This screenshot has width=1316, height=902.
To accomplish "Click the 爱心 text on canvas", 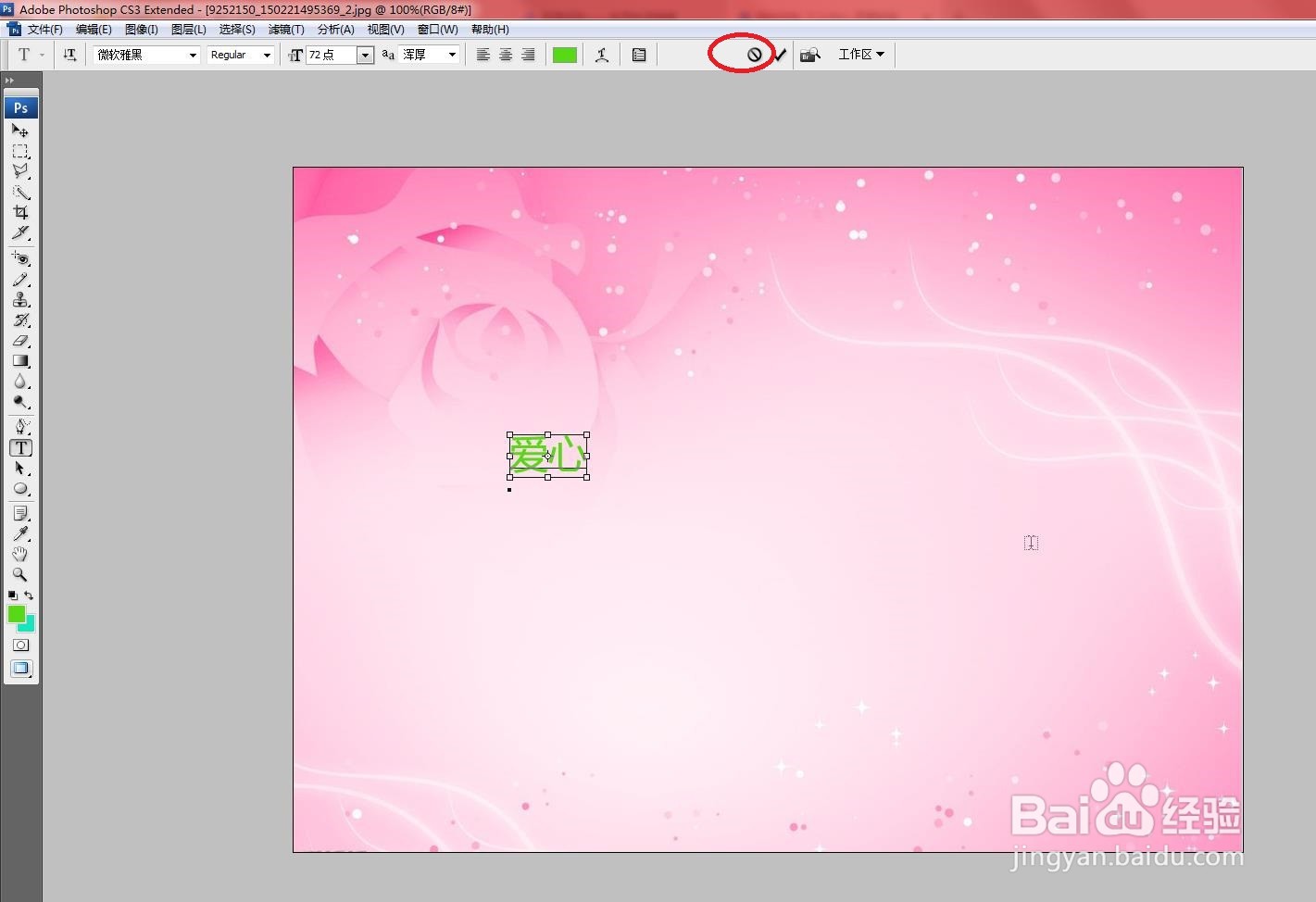I will tap(547, 456).
